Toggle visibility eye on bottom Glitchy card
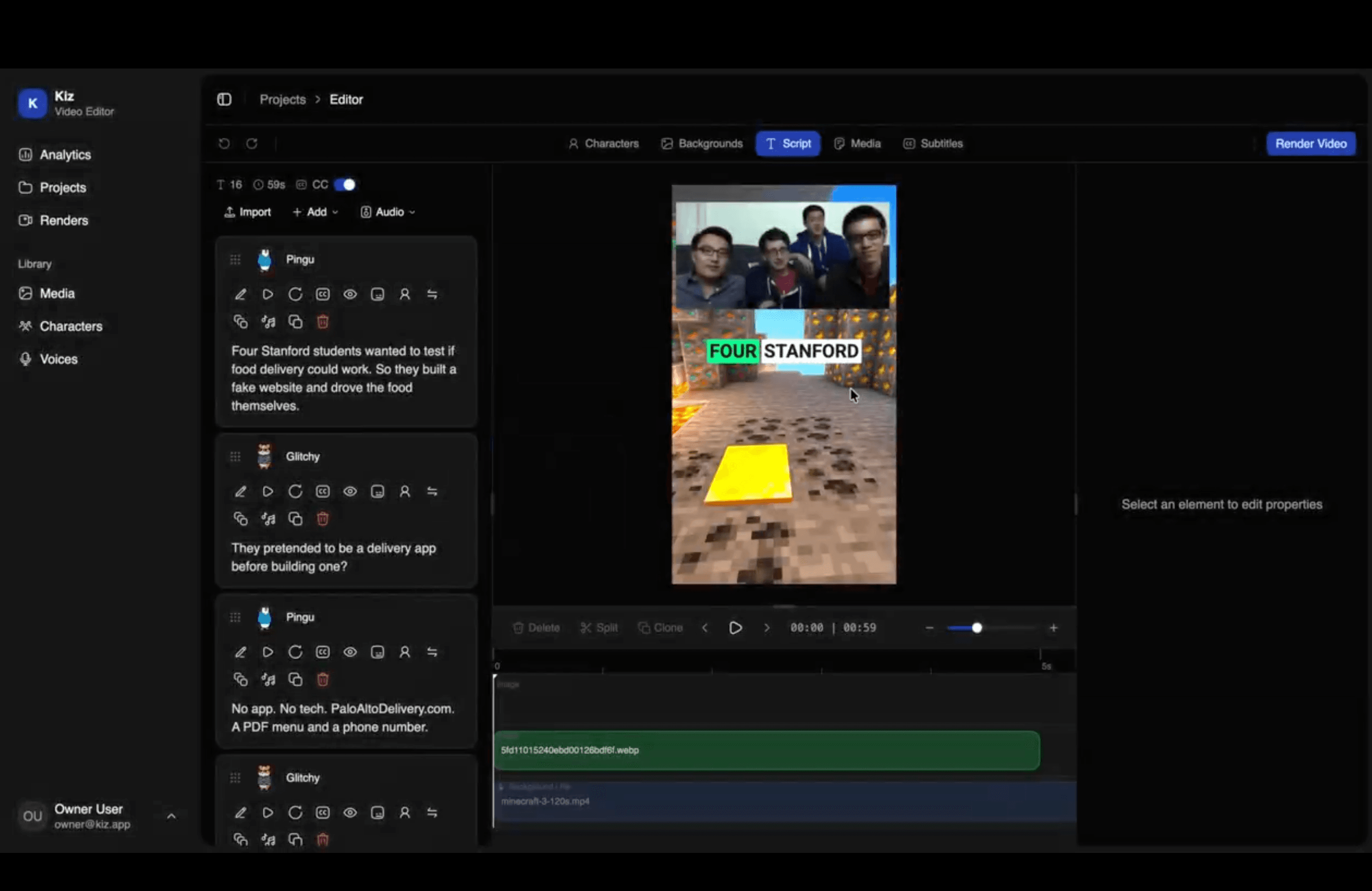The height and width of the screenshot is (891, 1372). (x=350, y=813)
